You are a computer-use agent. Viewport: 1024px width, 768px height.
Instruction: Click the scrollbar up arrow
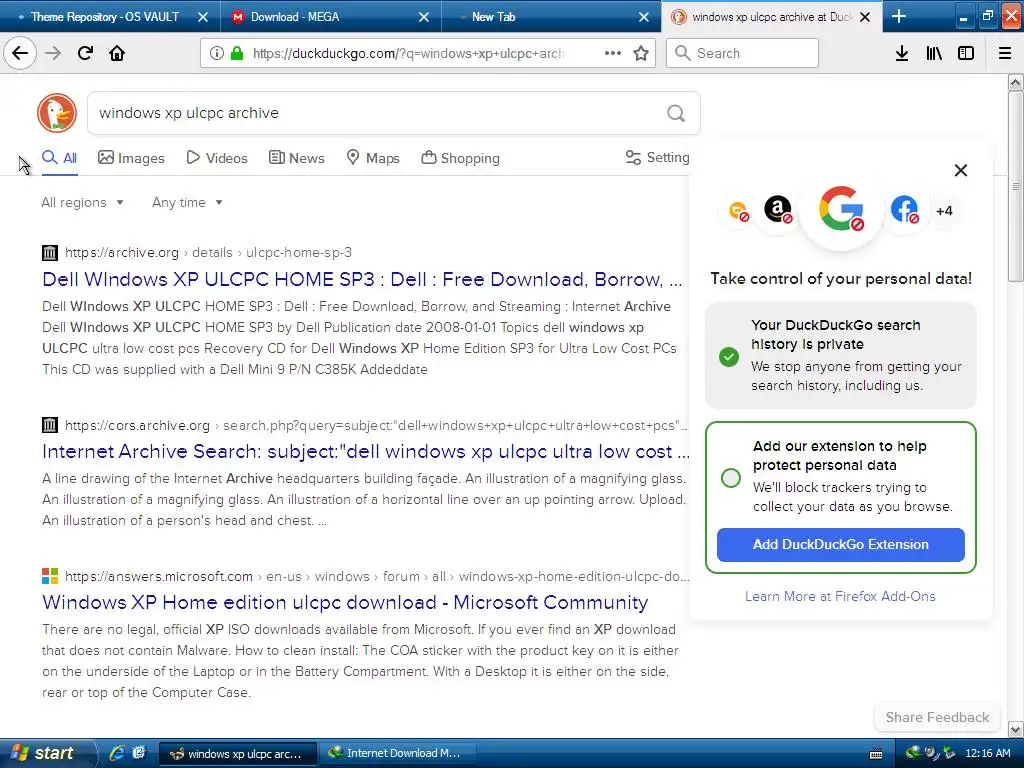point(1016,82)
